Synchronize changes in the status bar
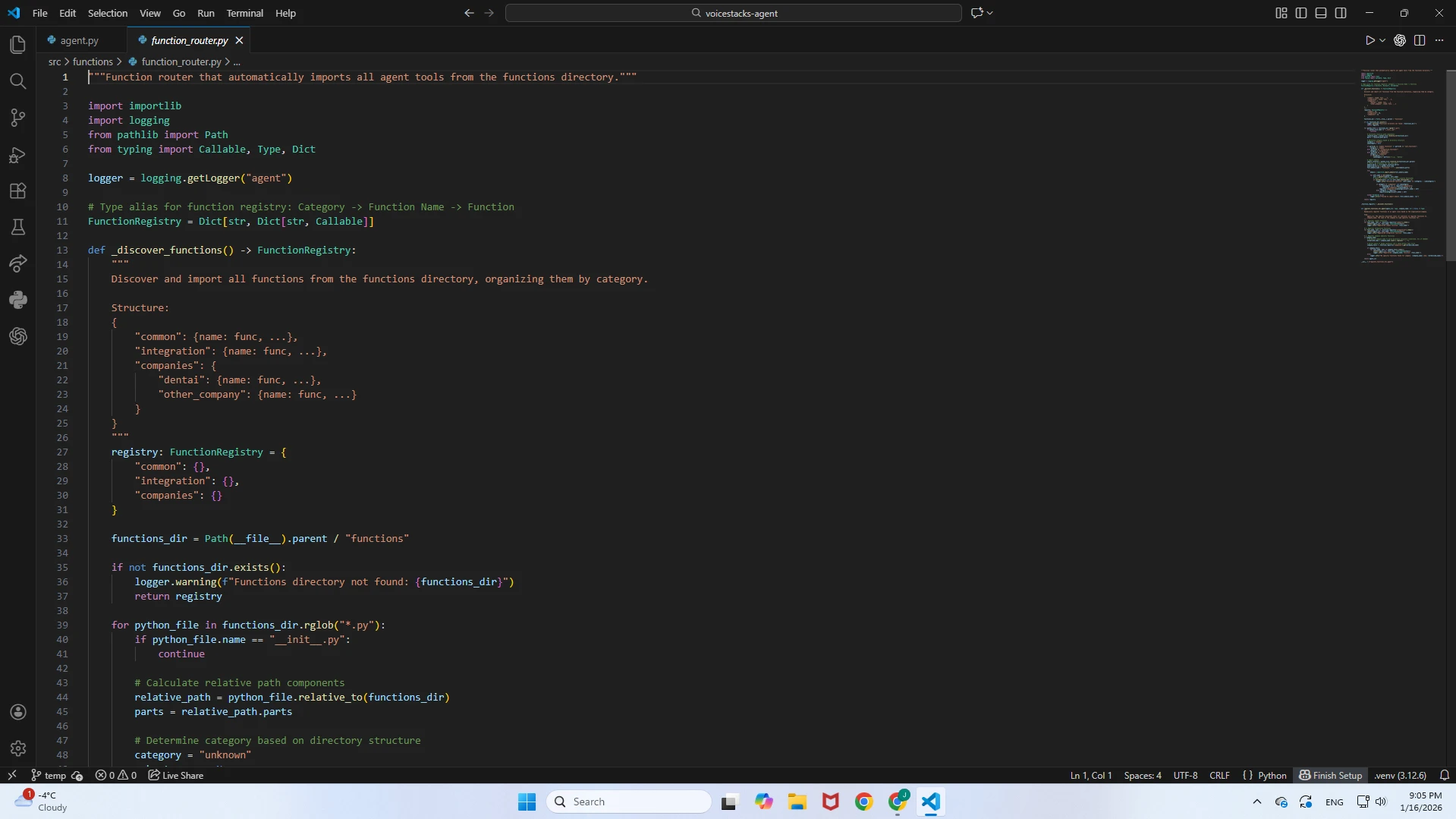This screenshot has width=1456, height=819. pos(77,775)
